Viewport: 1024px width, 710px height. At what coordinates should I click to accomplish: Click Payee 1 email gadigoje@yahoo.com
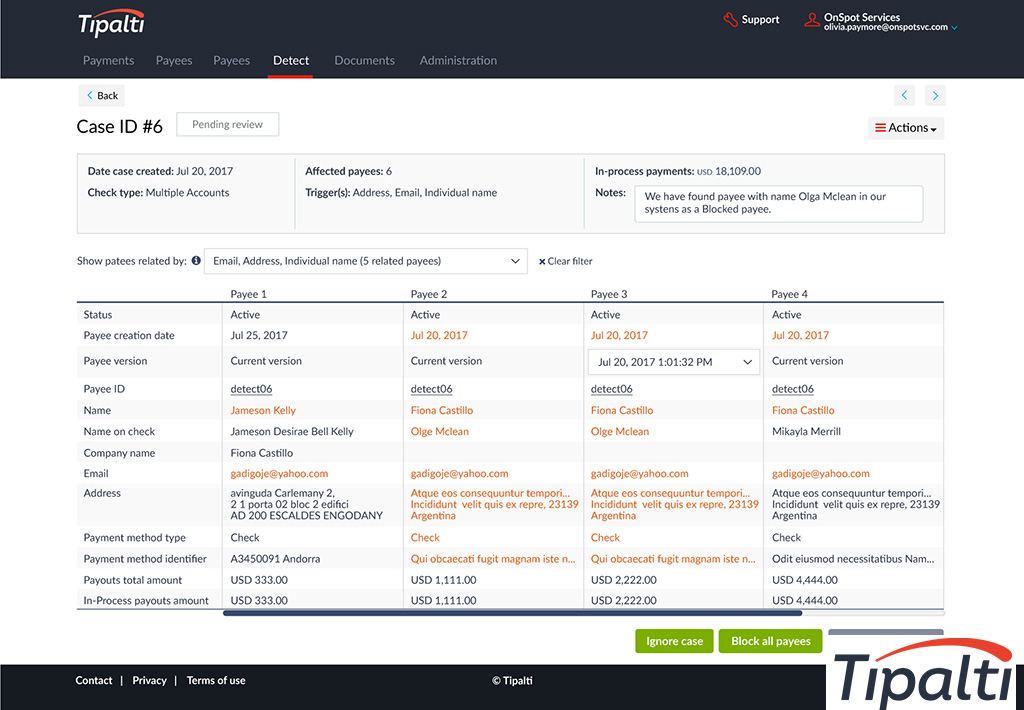click(280, 474)
